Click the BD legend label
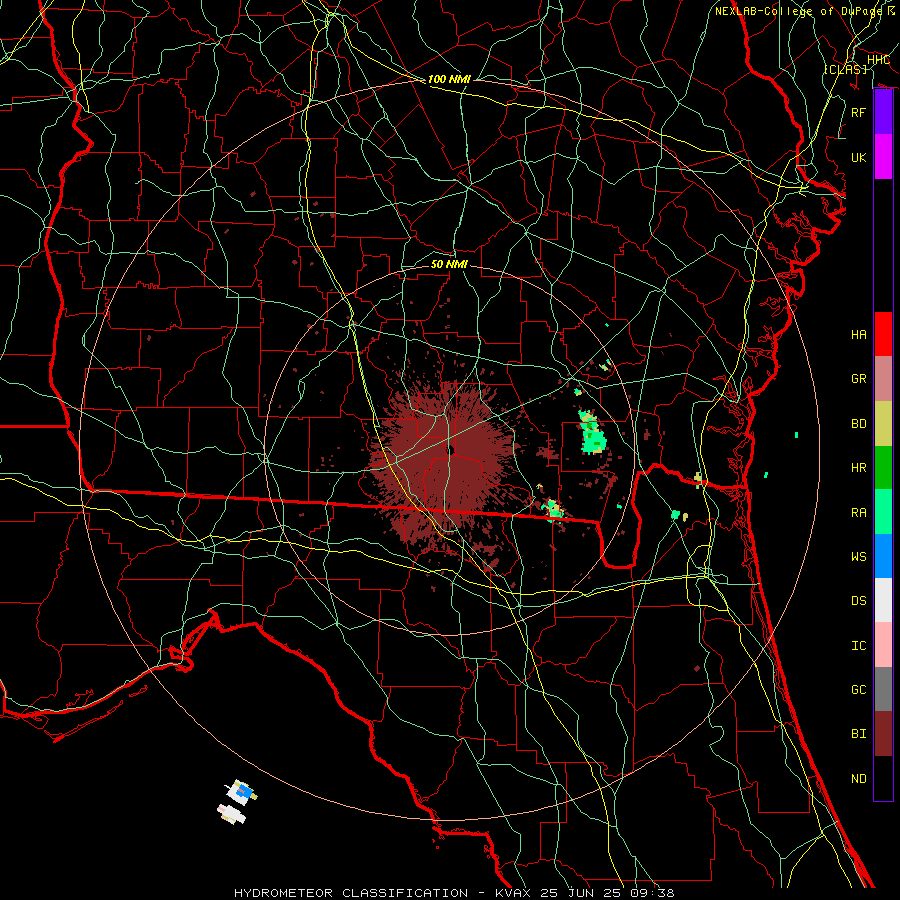900x900 pixels. tap(858, 424)
